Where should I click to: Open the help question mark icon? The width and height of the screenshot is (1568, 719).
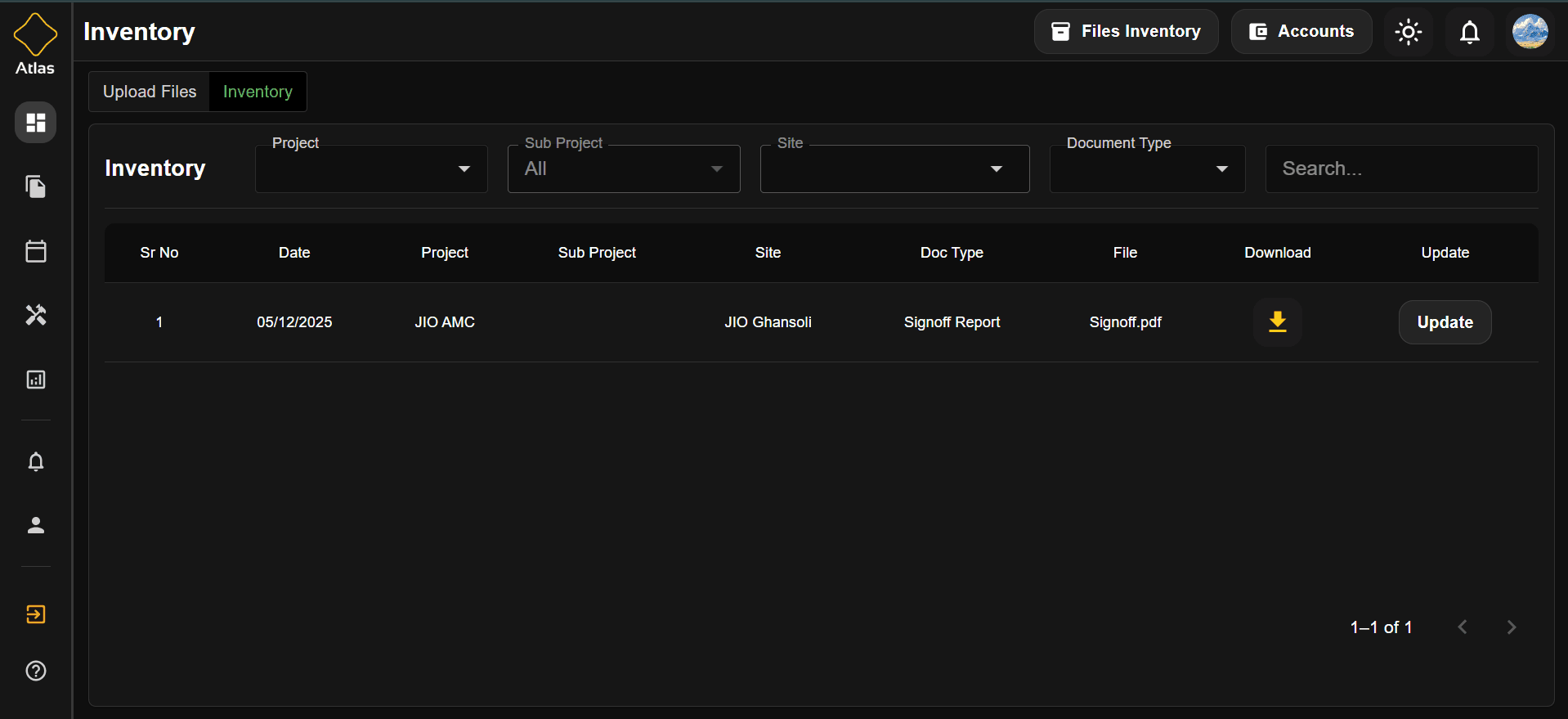click(35, 671)
